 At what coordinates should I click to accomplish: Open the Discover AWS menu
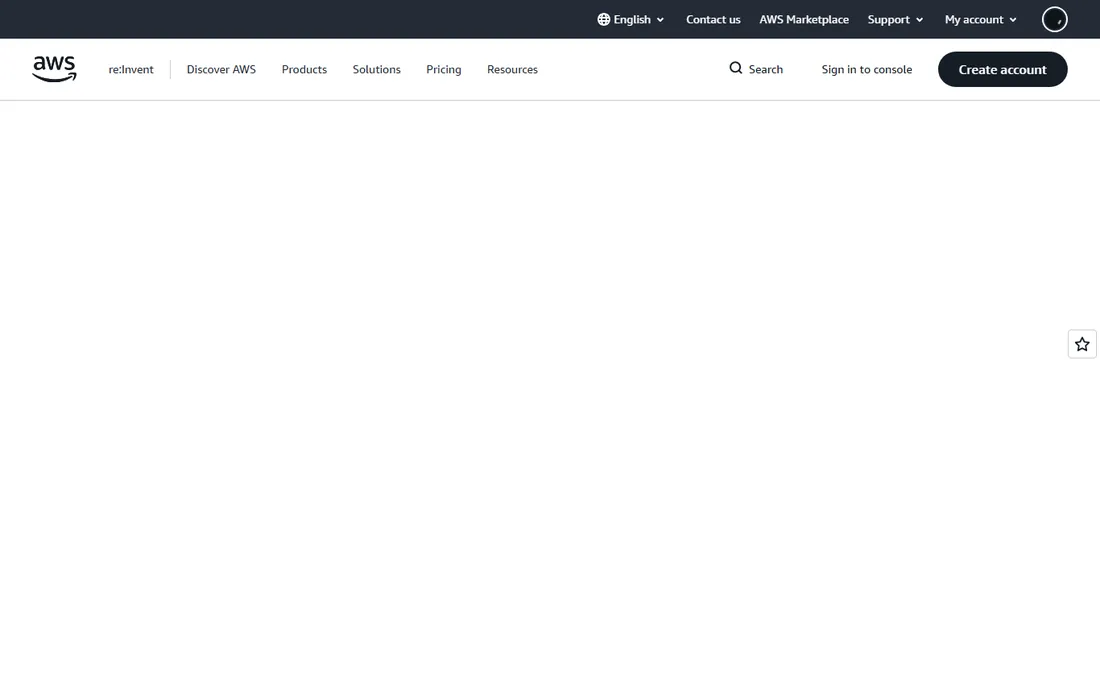[221, 69]
